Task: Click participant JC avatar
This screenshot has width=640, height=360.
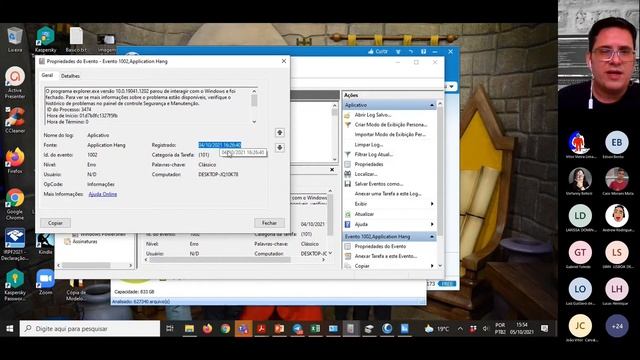Action: click(x=580, y=326)
